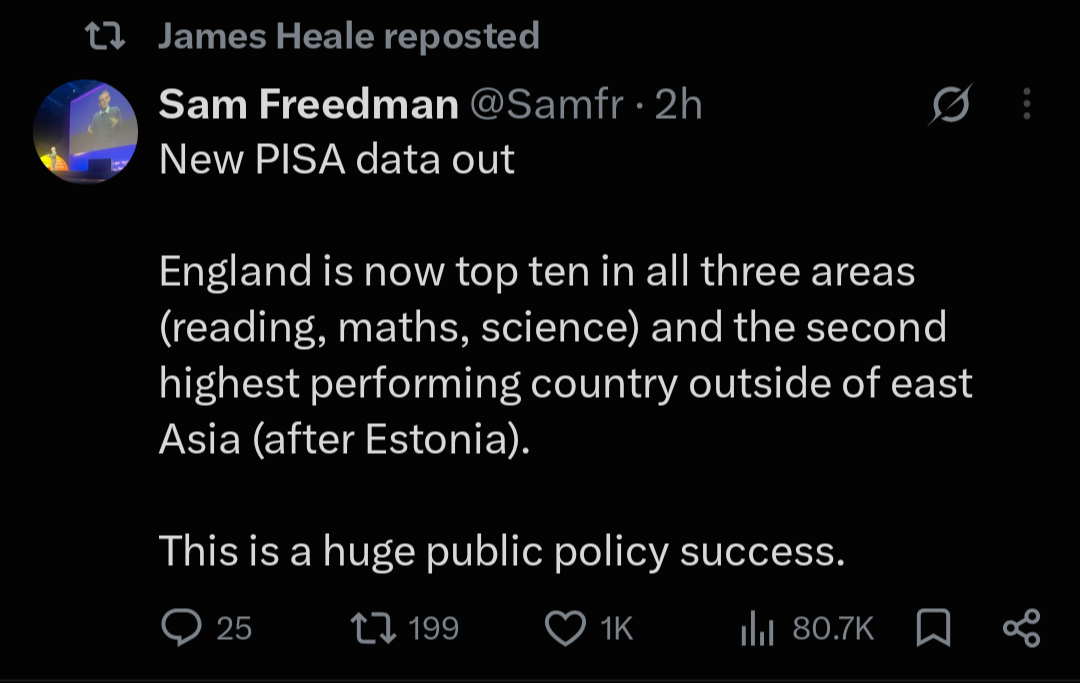Click 'This is a huge public policy success' text
This screenshot has height=683, width=1080.
[501, 552]
